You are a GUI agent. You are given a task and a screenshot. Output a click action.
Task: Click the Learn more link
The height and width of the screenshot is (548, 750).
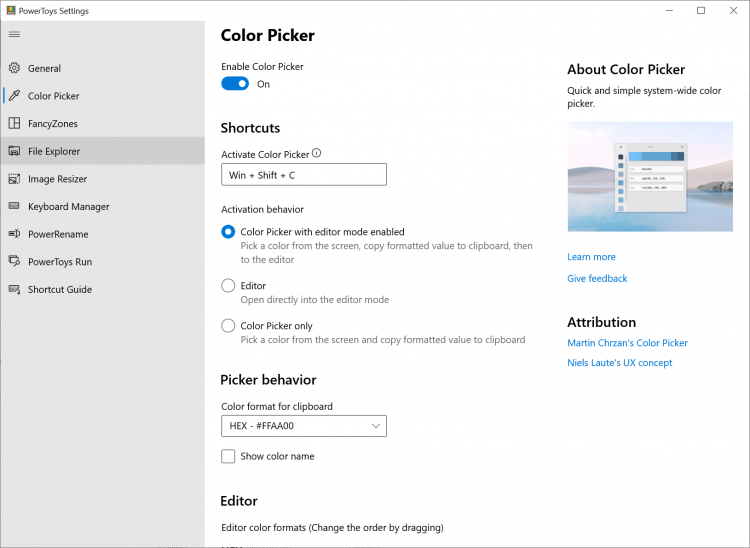pos(591,257)
